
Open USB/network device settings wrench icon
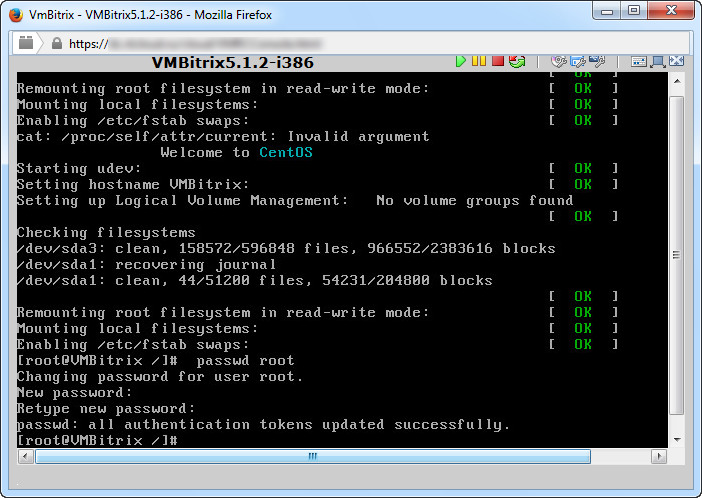(597, 61)
